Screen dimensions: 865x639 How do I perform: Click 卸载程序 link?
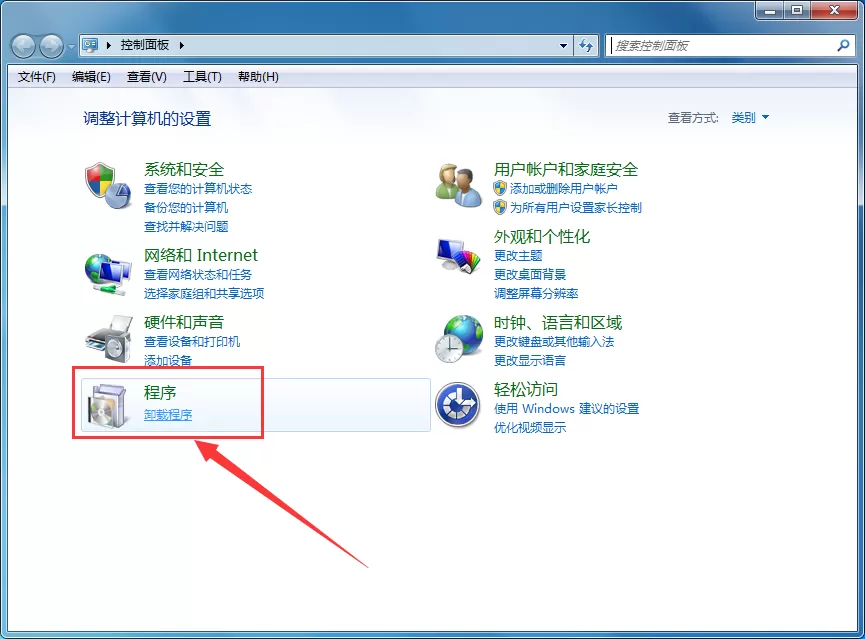coord(168,414)
